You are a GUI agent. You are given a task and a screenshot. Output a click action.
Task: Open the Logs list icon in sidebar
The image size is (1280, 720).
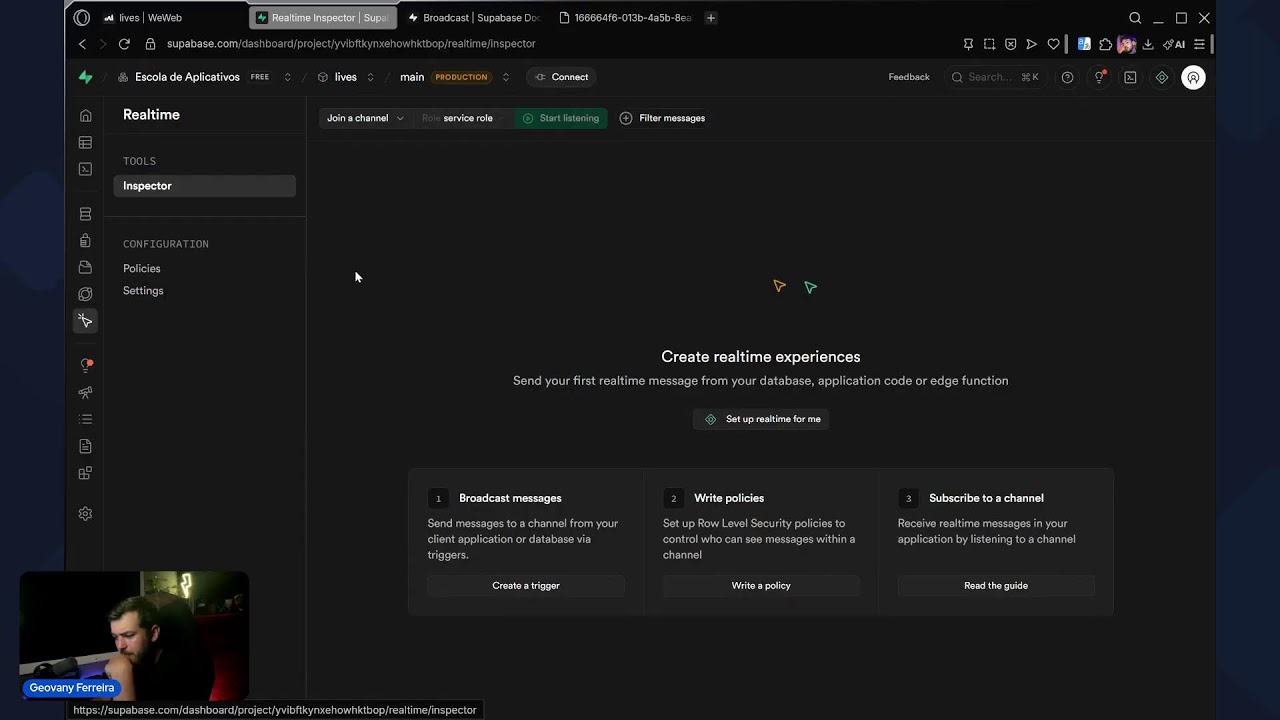click(x=85, y=419)
